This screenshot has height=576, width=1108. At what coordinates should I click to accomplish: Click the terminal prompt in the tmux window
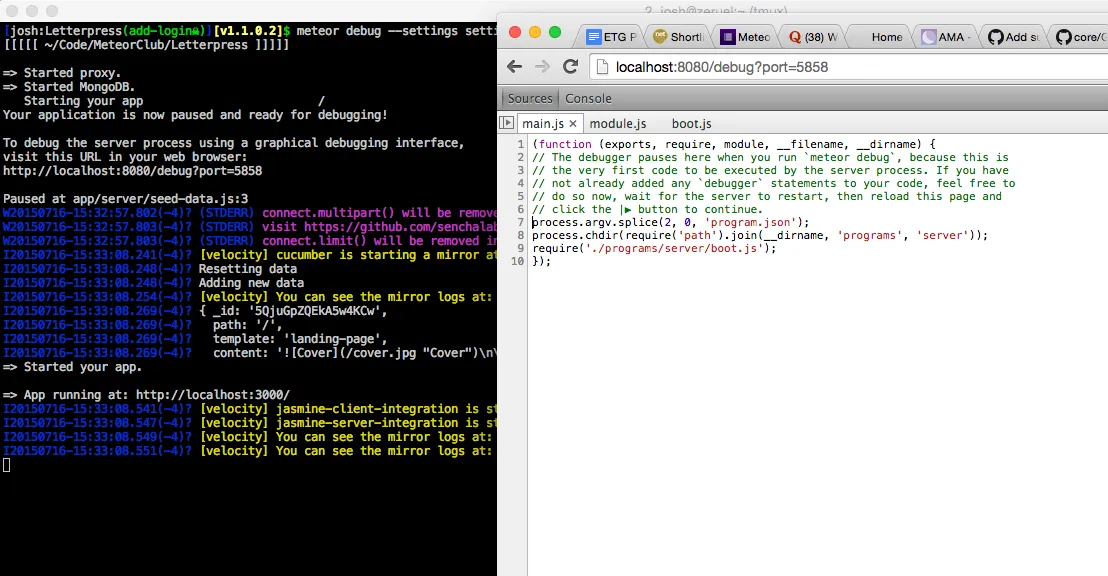click(6, 465)
